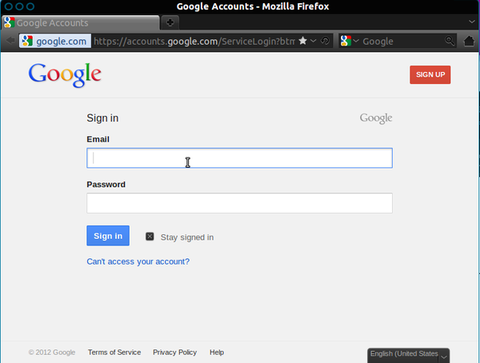Open the Privacy Policy footer link

(x=175, y=352)
